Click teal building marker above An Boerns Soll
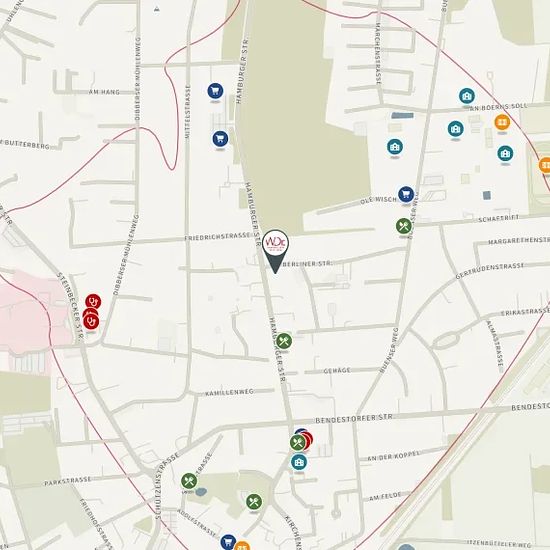The image size is (550, 550). pos(467,96)
